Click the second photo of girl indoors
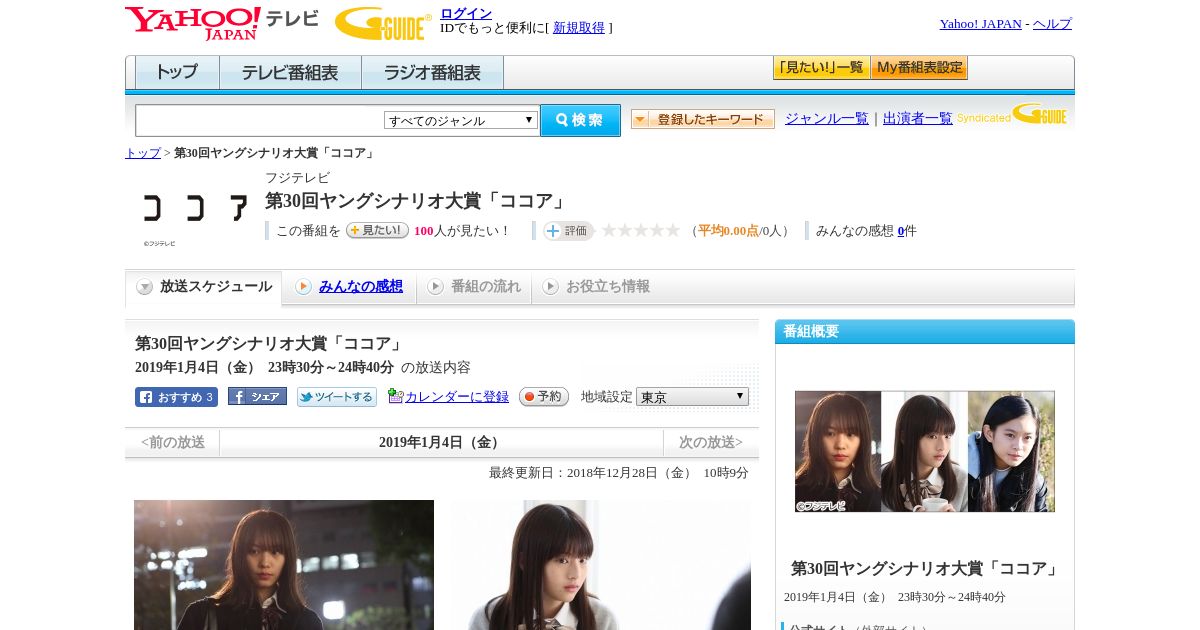Screen dimensions: 1200x630 pos(601,565)
